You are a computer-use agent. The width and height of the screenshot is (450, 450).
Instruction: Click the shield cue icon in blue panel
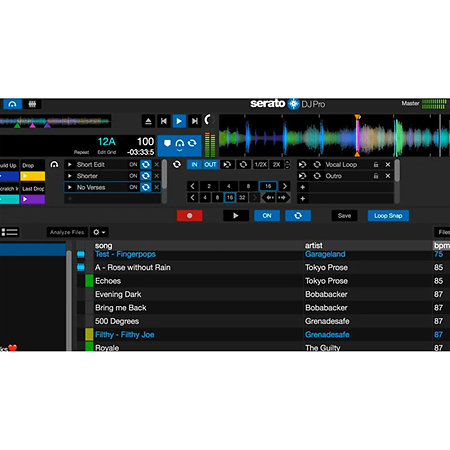point(167,143)
